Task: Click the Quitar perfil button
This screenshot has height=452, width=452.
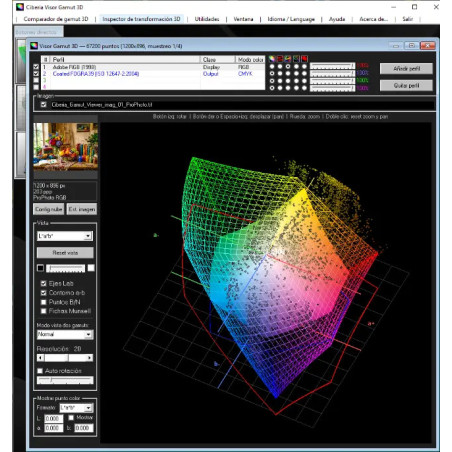Action: [x=406, y=85]
